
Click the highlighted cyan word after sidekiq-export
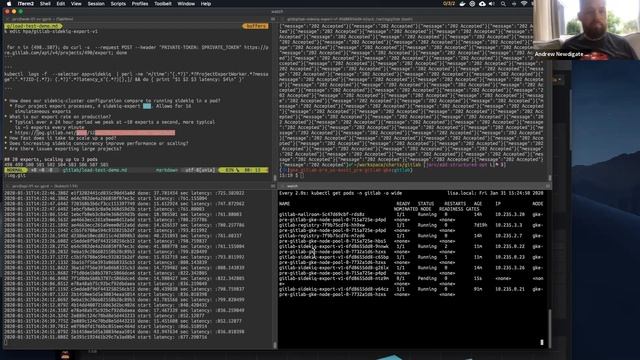click(x=147, y=106)
